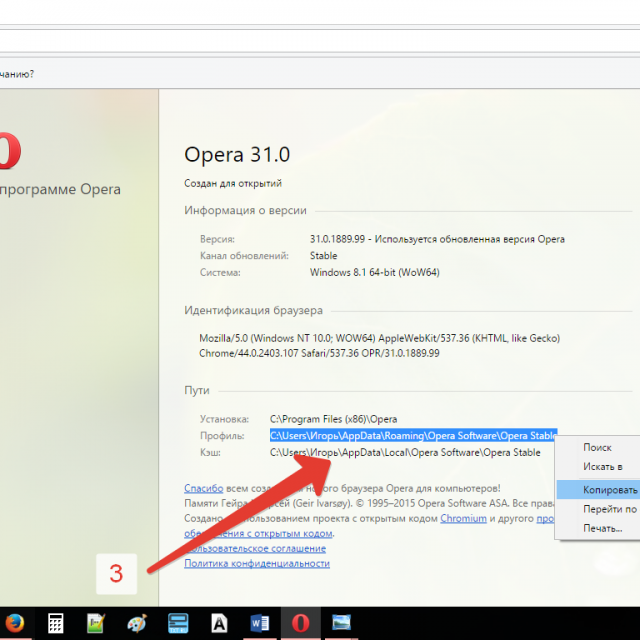Viewport: 640px width, 640px height.
Task: Open 'Политика конфиденциальности' link
Action: (257, 564)
